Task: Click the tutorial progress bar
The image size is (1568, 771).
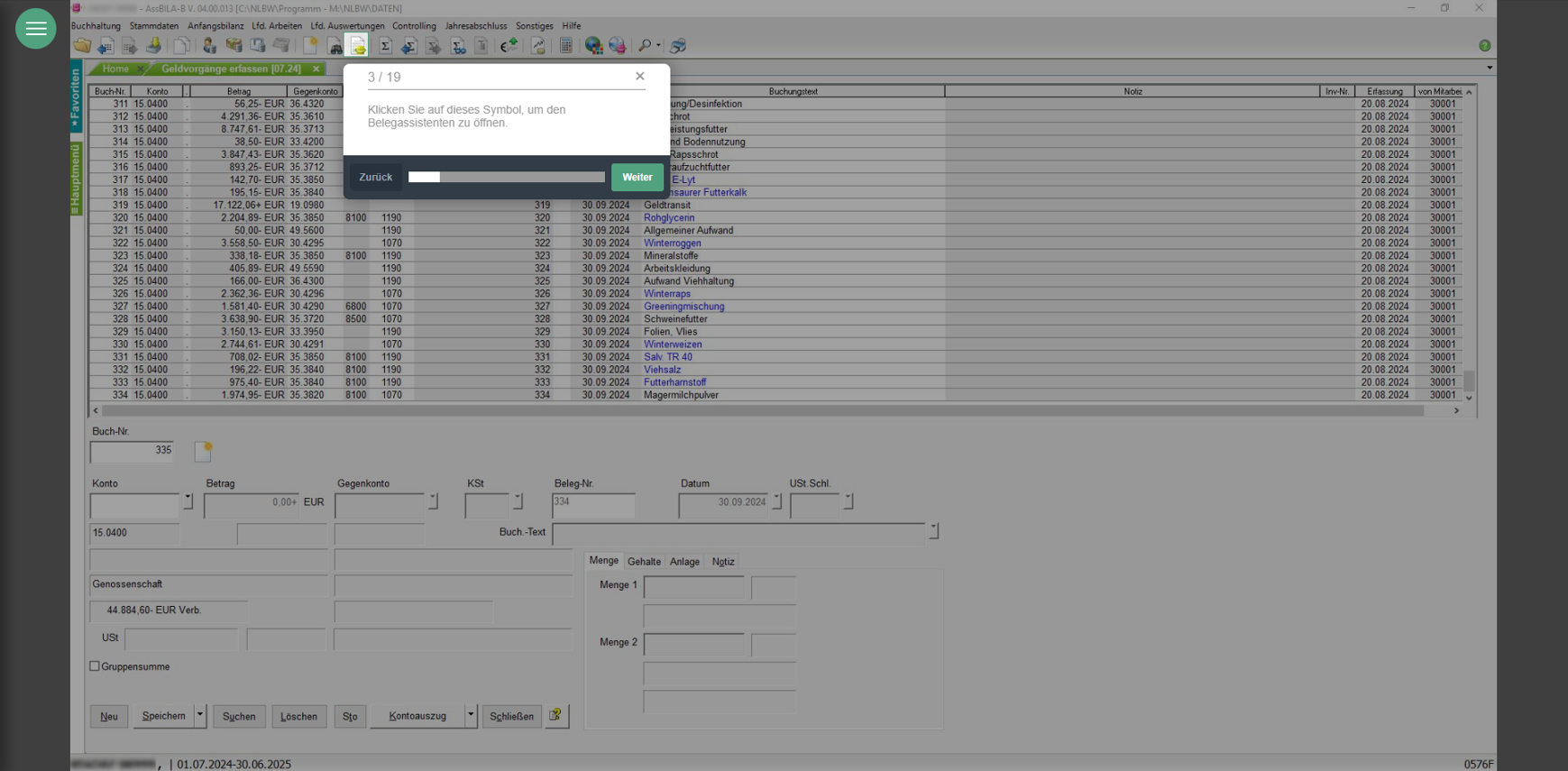Action: coord(506,178)
